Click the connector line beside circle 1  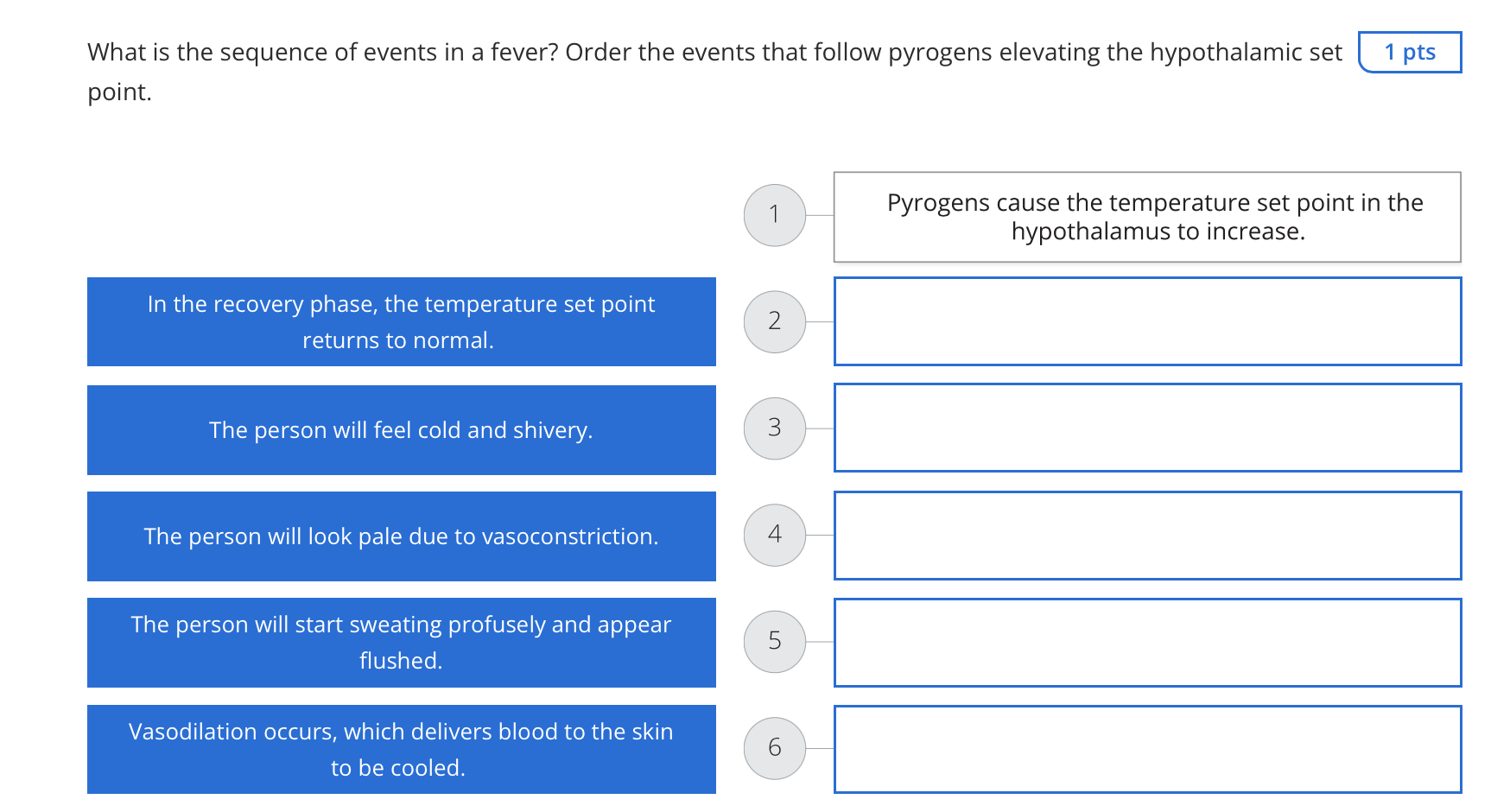(819, 214)
